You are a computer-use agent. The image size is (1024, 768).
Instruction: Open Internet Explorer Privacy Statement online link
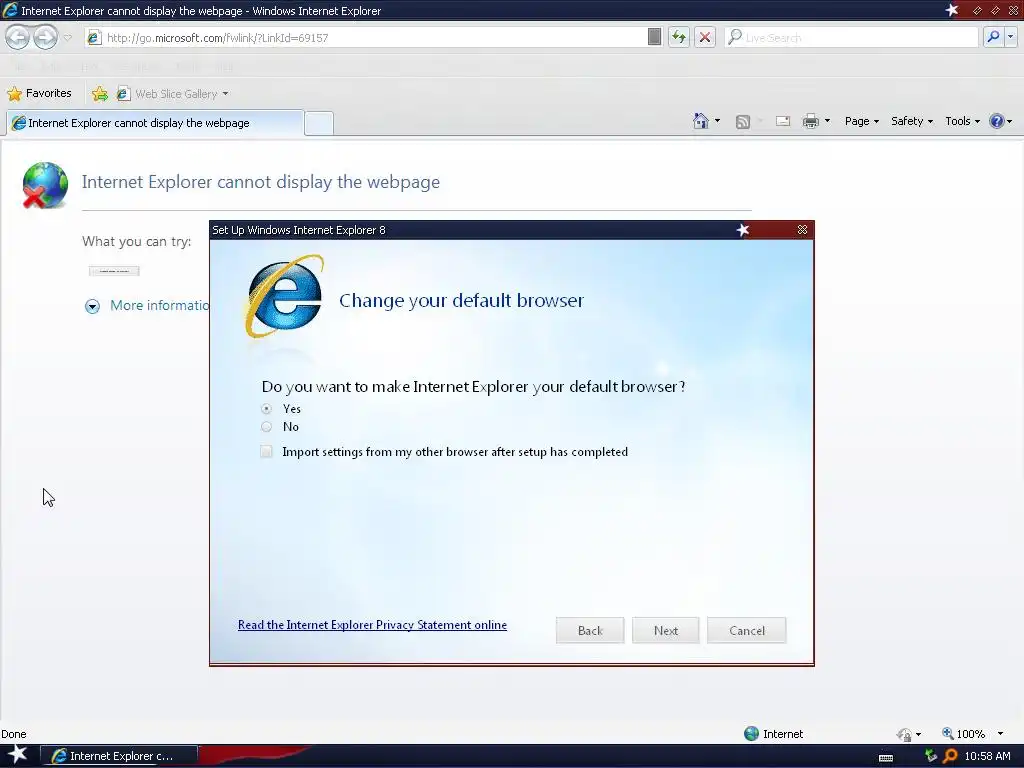(372, 625)
